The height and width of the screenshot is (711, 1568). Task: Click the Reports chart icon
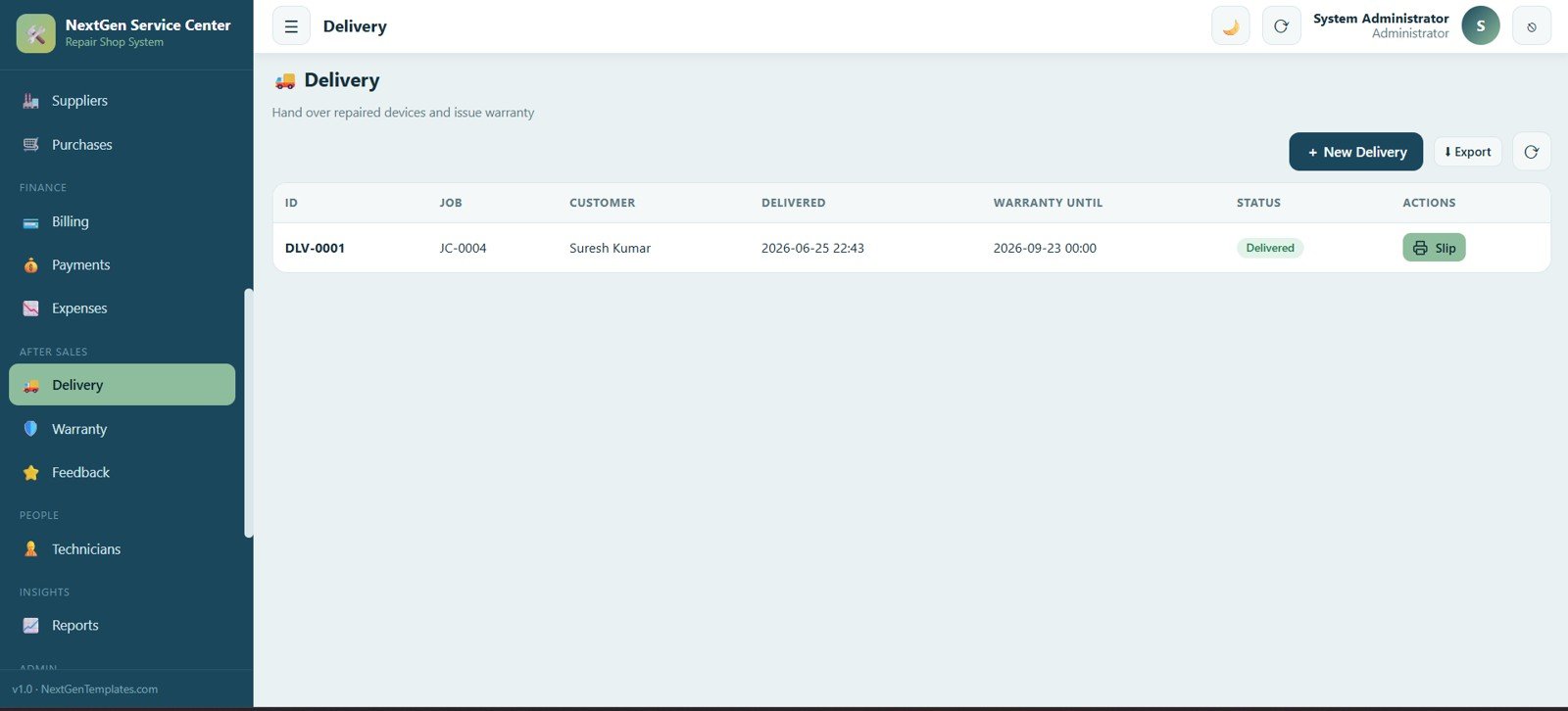(x=31, y=626)
